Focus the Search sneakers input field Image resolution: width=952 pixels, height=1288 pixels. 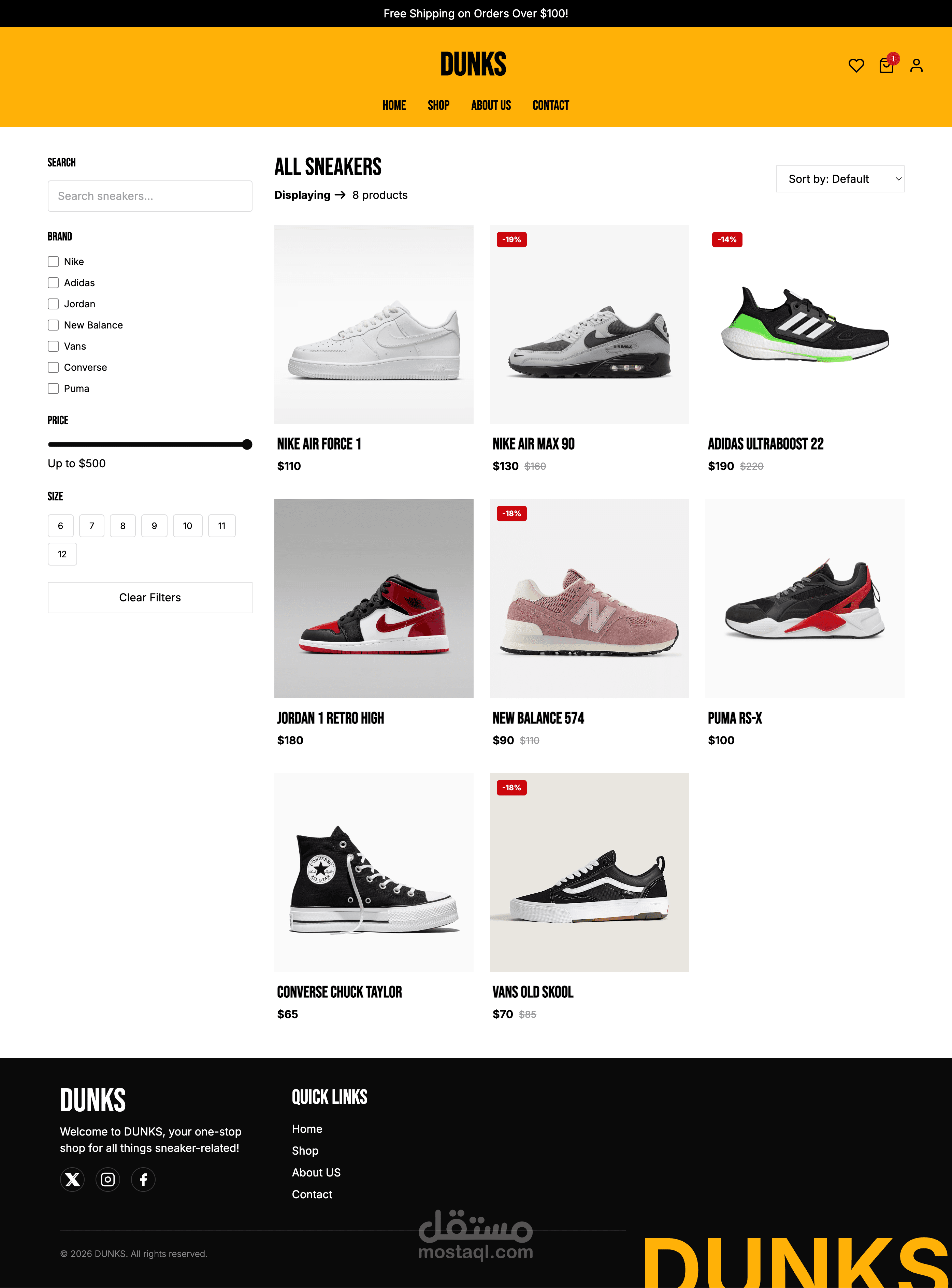[150, 196]
